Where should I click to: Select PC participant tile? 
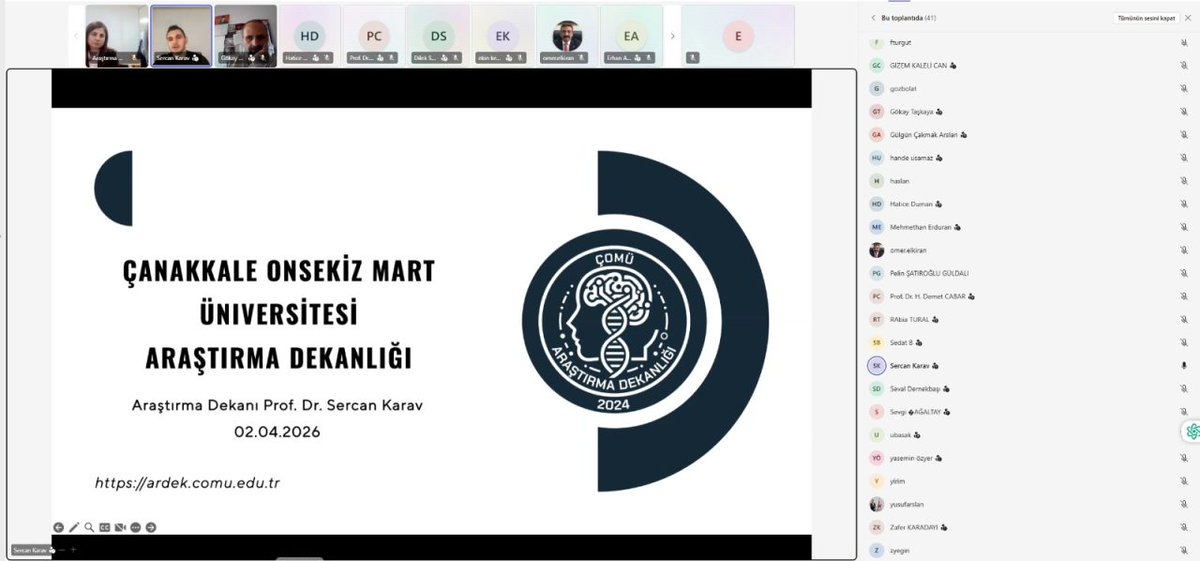[x=374, y=36]
